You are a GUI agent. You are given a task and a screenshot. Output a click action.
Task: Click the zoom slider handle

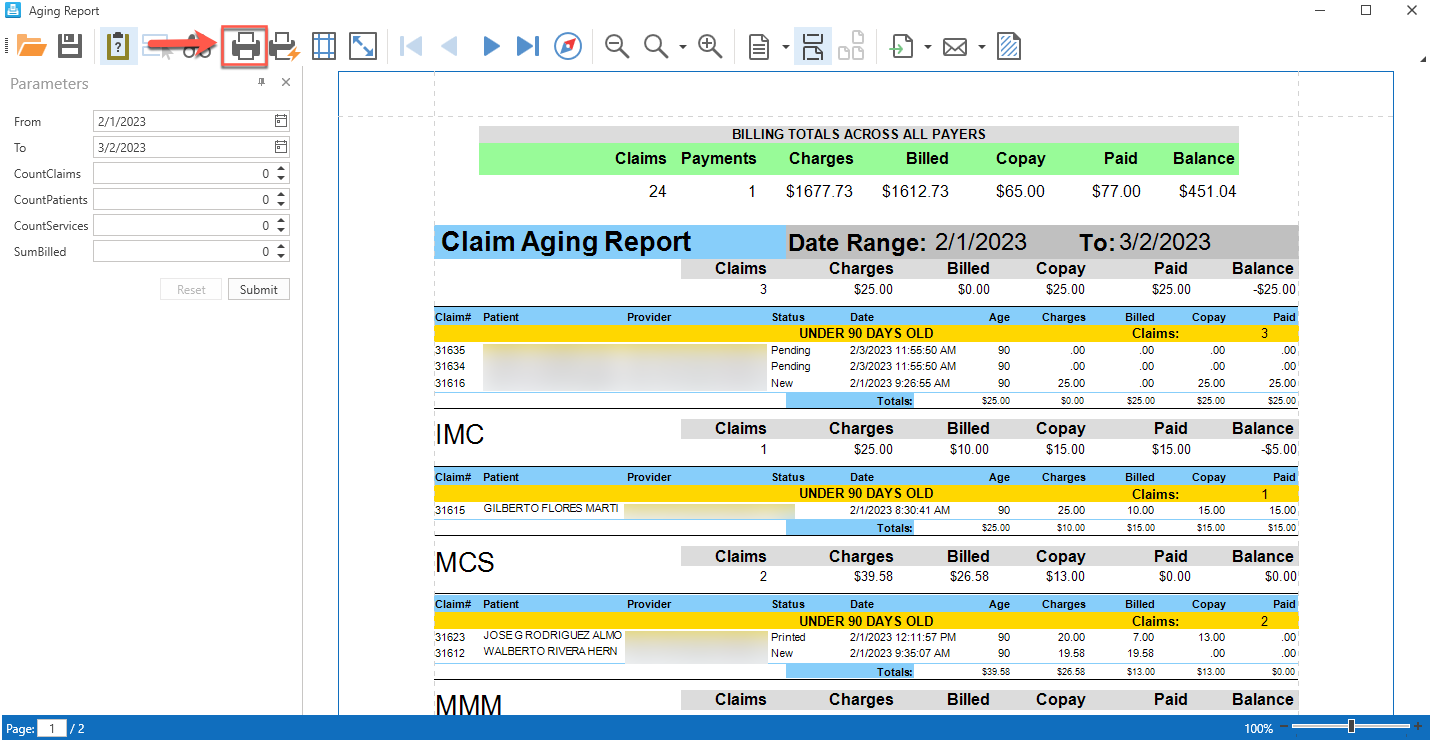1351,726
